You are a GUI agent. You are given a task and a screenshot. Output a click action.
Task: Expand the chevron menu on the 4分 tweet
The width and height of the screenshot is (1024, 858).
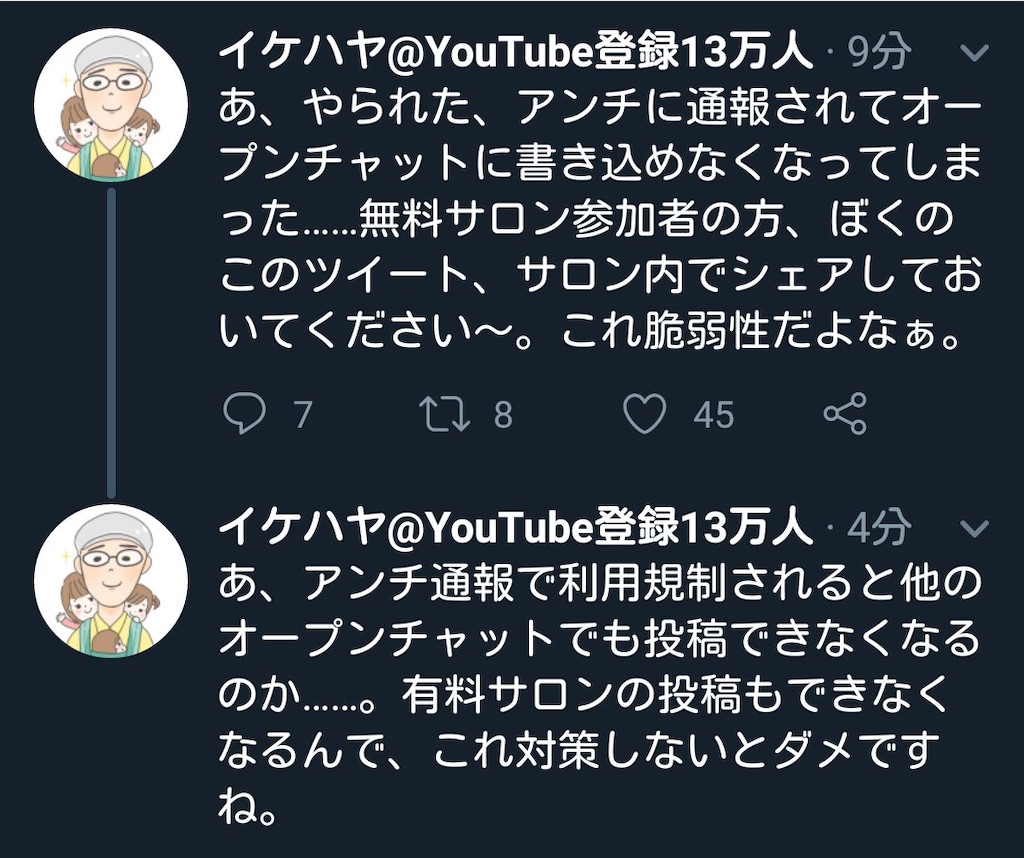point(973,528)
